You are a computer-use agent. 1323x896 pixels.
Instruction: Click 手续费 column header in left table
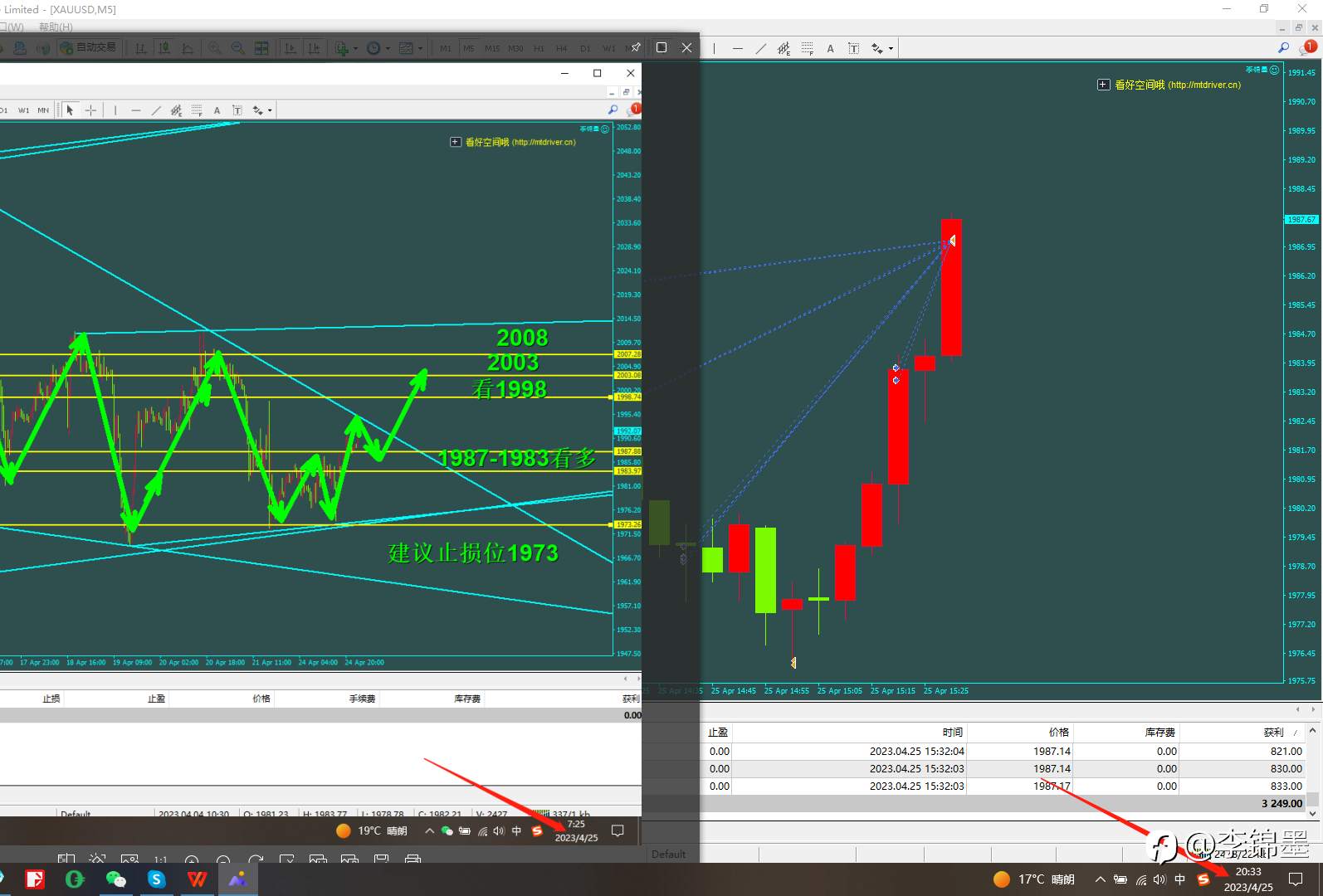[x=362, y=699]
